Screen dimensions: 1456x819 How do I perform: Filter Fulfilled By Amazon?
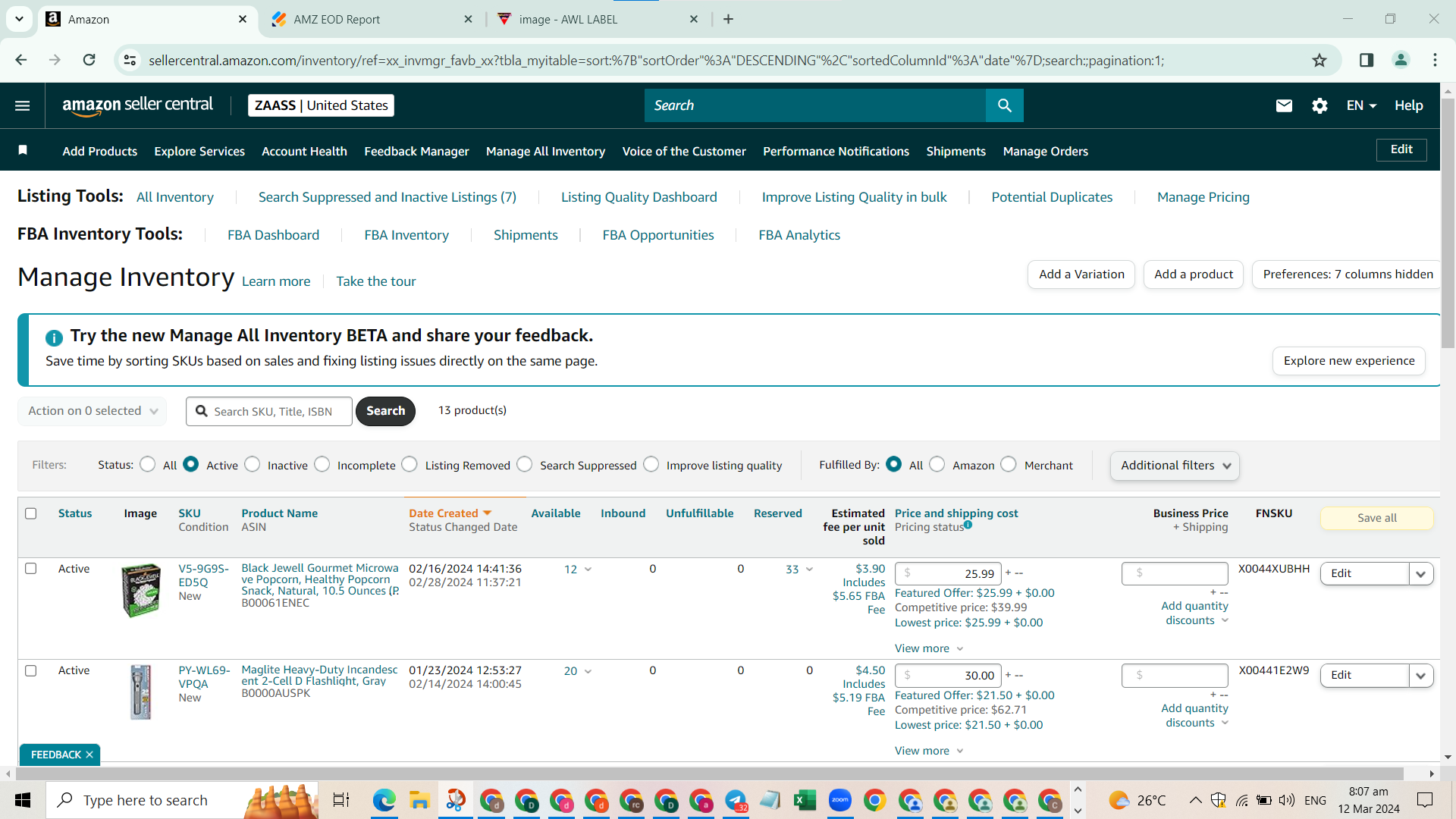937,464
